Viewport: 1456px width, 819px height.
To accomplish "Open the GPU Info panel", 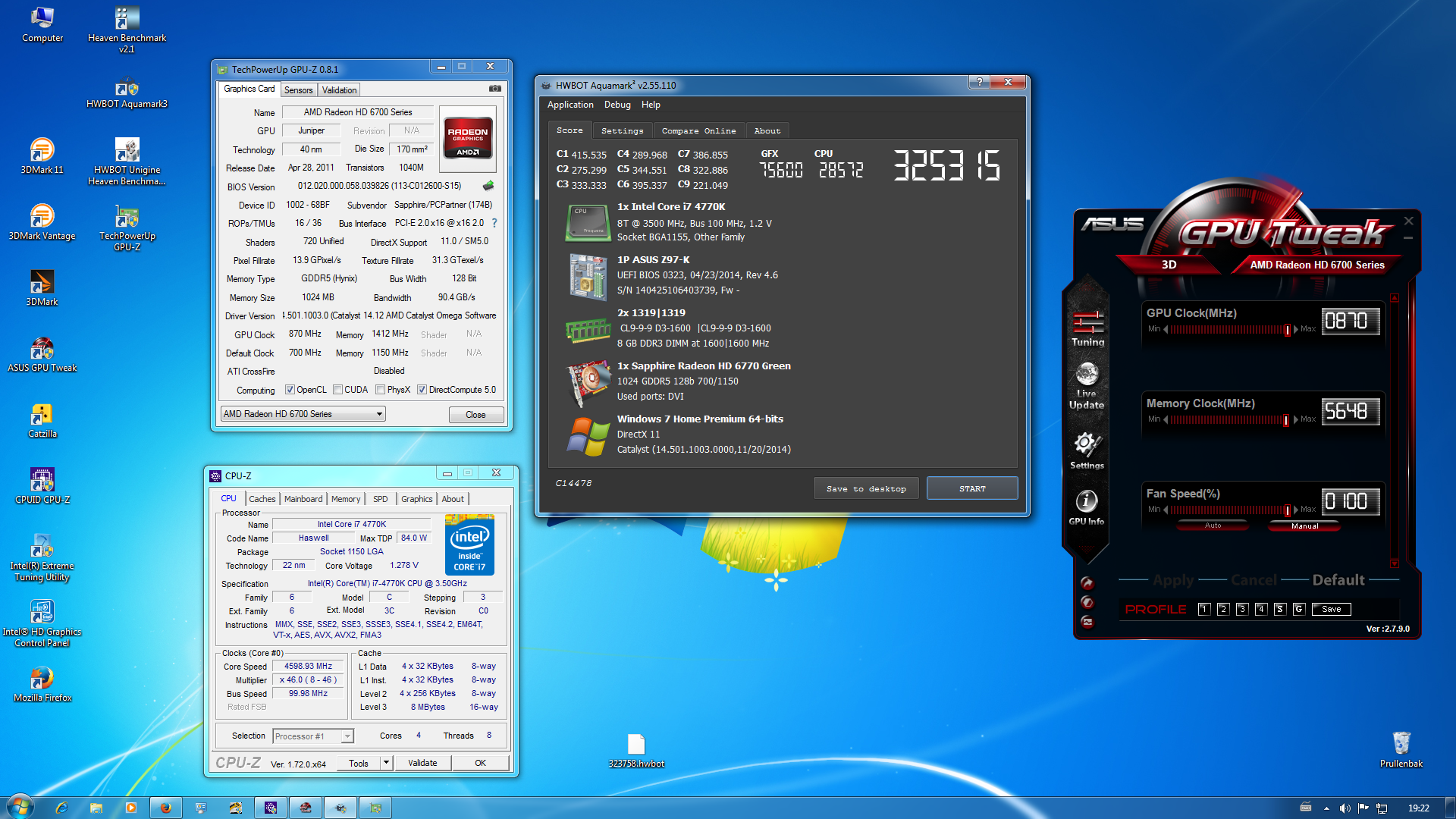I will 1087,507.
